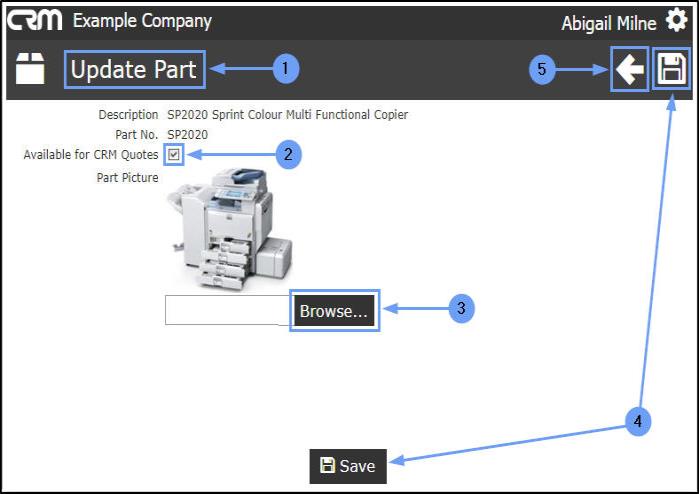Viewport: 699px width, 494px height.
Task: Click the numbered callout 1 marker
Action: point(286,68)
